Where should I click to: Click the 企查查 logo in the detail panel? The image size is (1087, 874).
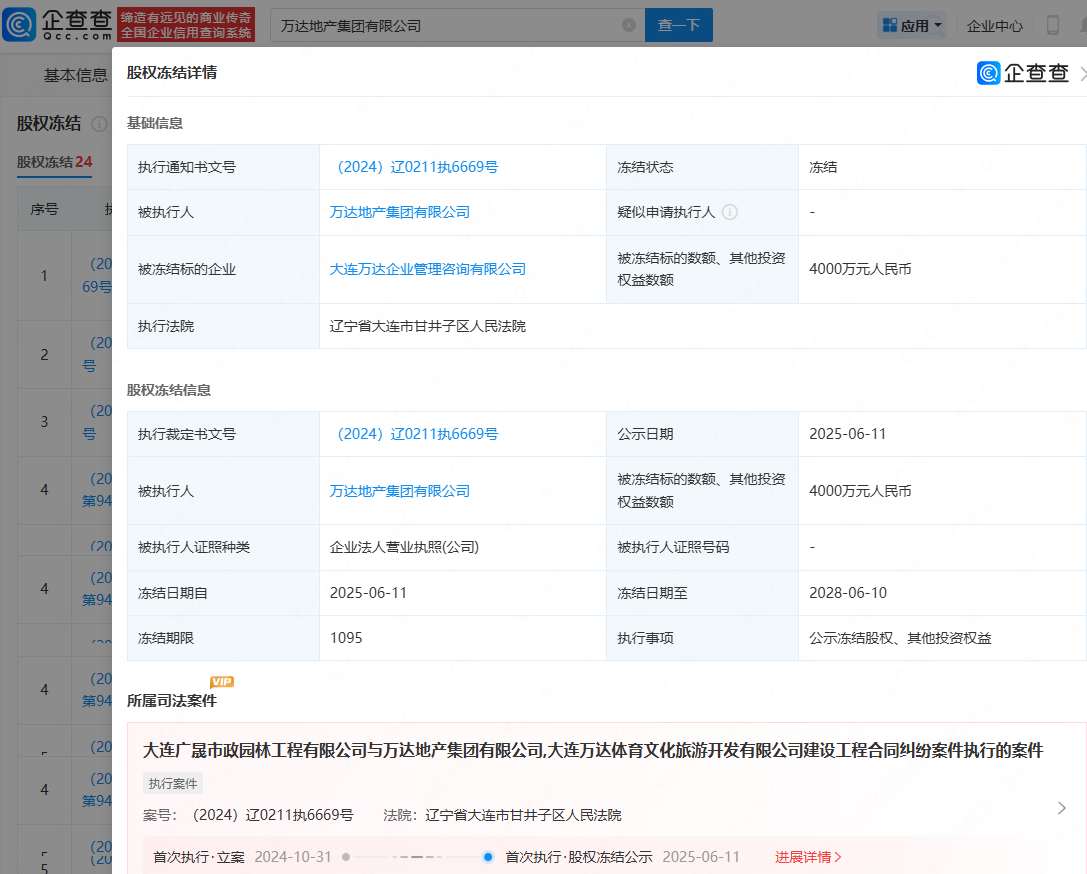tap(1023, 73)
